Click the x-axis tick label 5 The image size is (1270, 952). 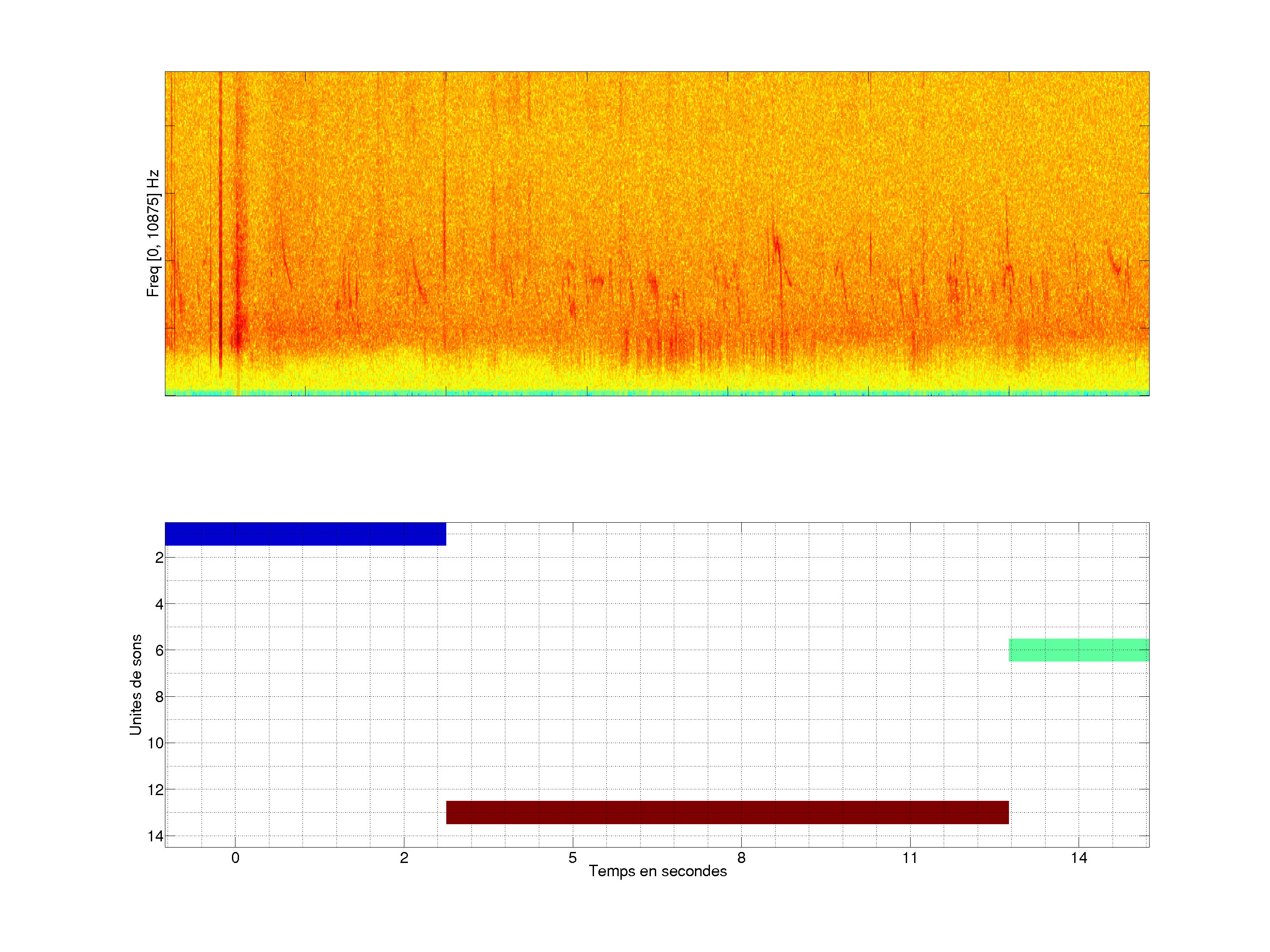click(572, 858)
